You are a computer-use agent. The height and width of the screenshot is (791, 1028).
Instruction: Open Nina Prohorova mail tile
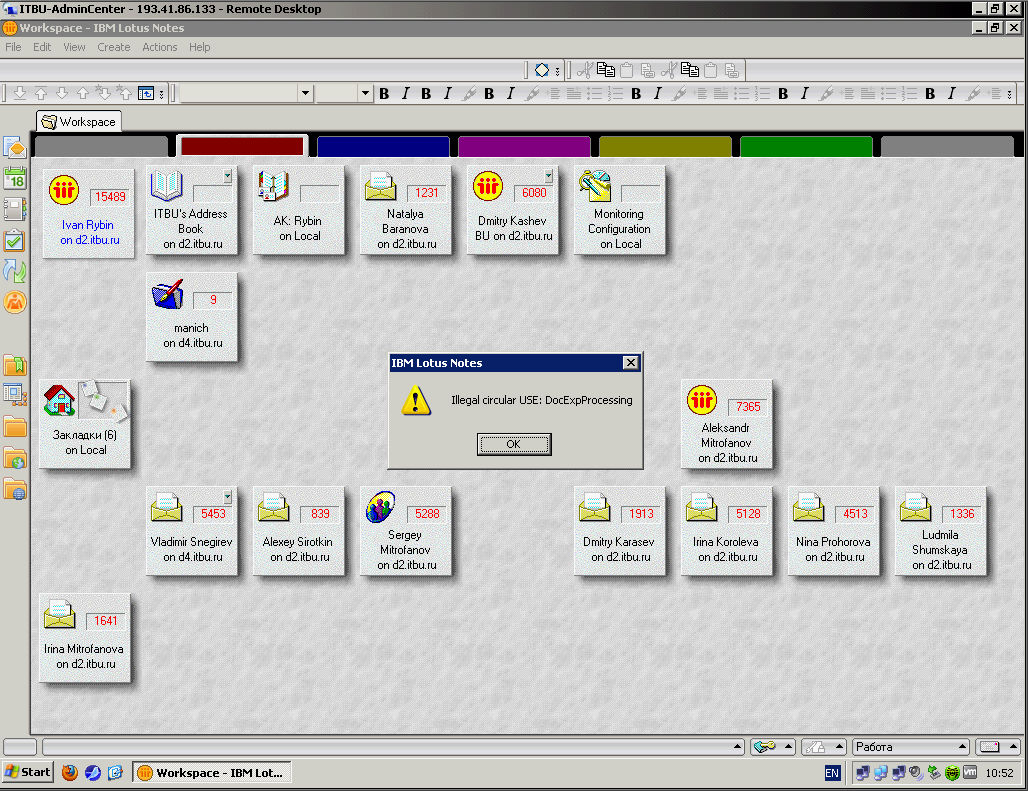(x=833, y=531)
